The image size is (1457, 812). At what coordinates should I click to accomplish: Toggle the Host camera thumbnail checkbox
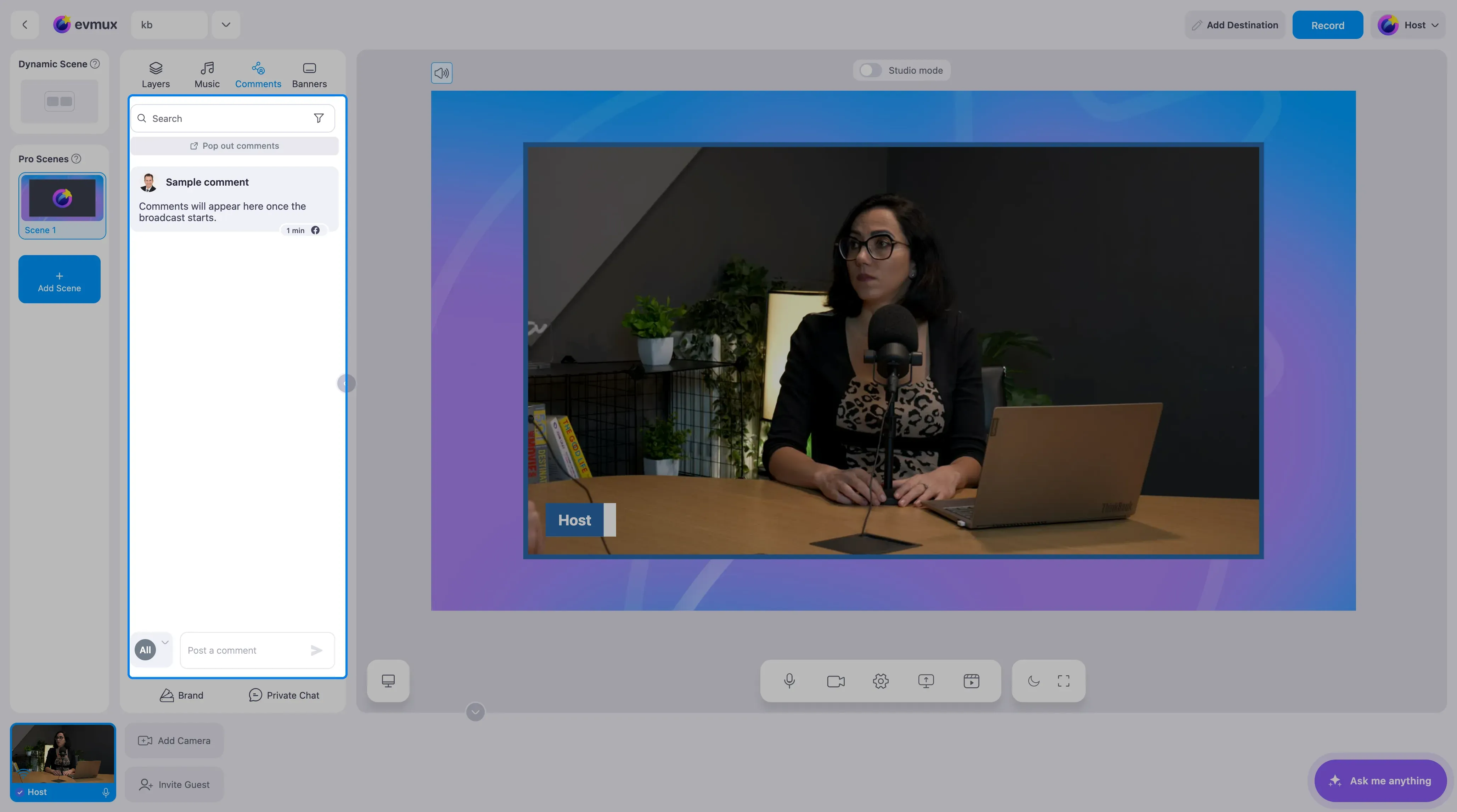(x=20, y=792)
